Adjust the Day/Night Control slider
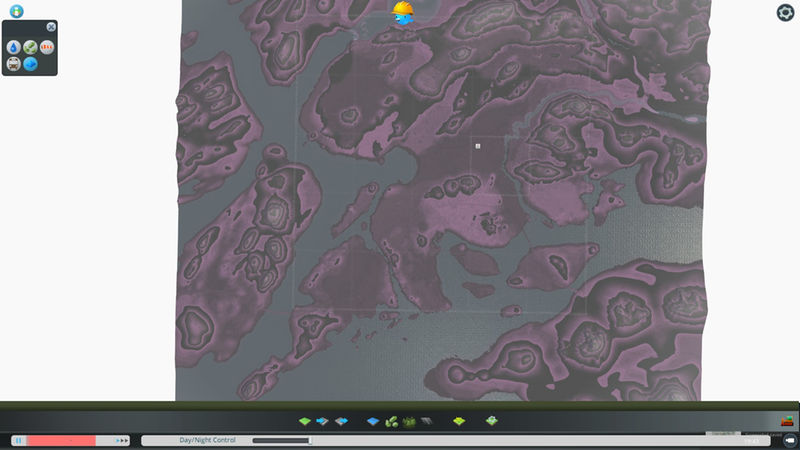 pos(310,440)
